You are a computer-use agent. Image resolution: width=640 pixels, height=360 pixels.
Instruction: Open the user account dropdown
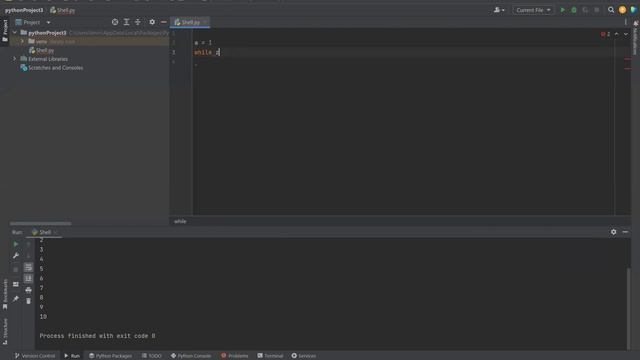tap(499, 10)
